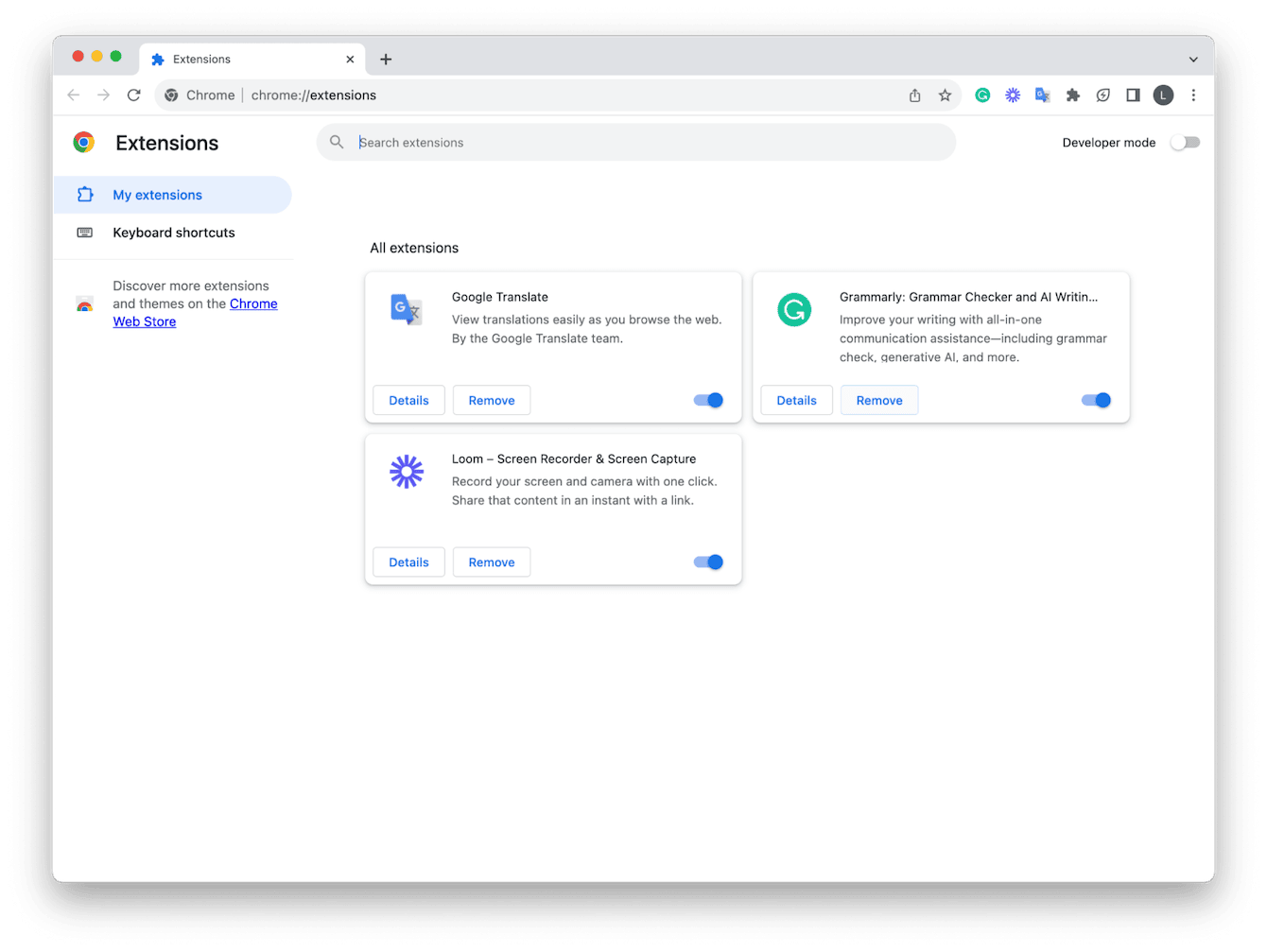Focus the Search extensions field
This screenshot has height=952, width=1267.
tap(636, 143)
